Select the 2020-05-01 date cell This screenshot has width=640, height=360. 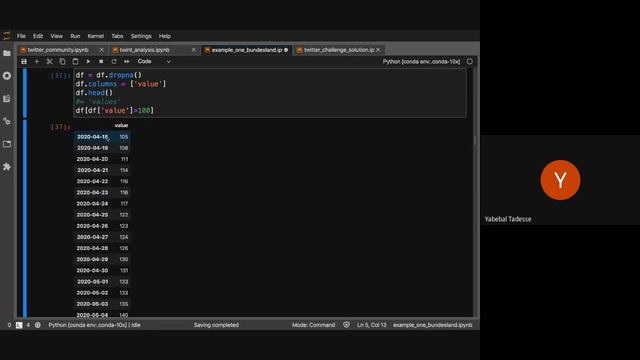point(92,282)
